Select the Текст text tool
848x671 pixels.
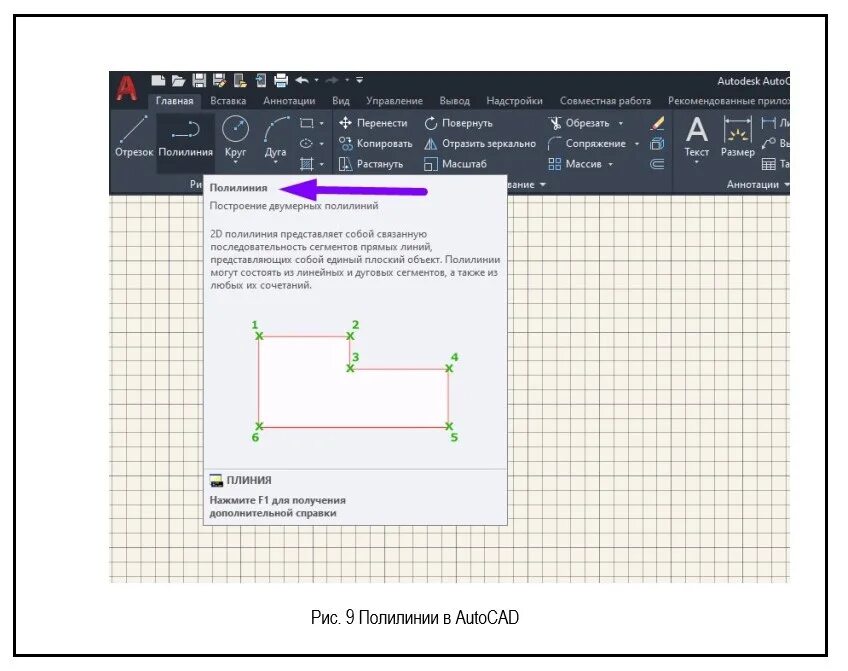click(697, 135)
